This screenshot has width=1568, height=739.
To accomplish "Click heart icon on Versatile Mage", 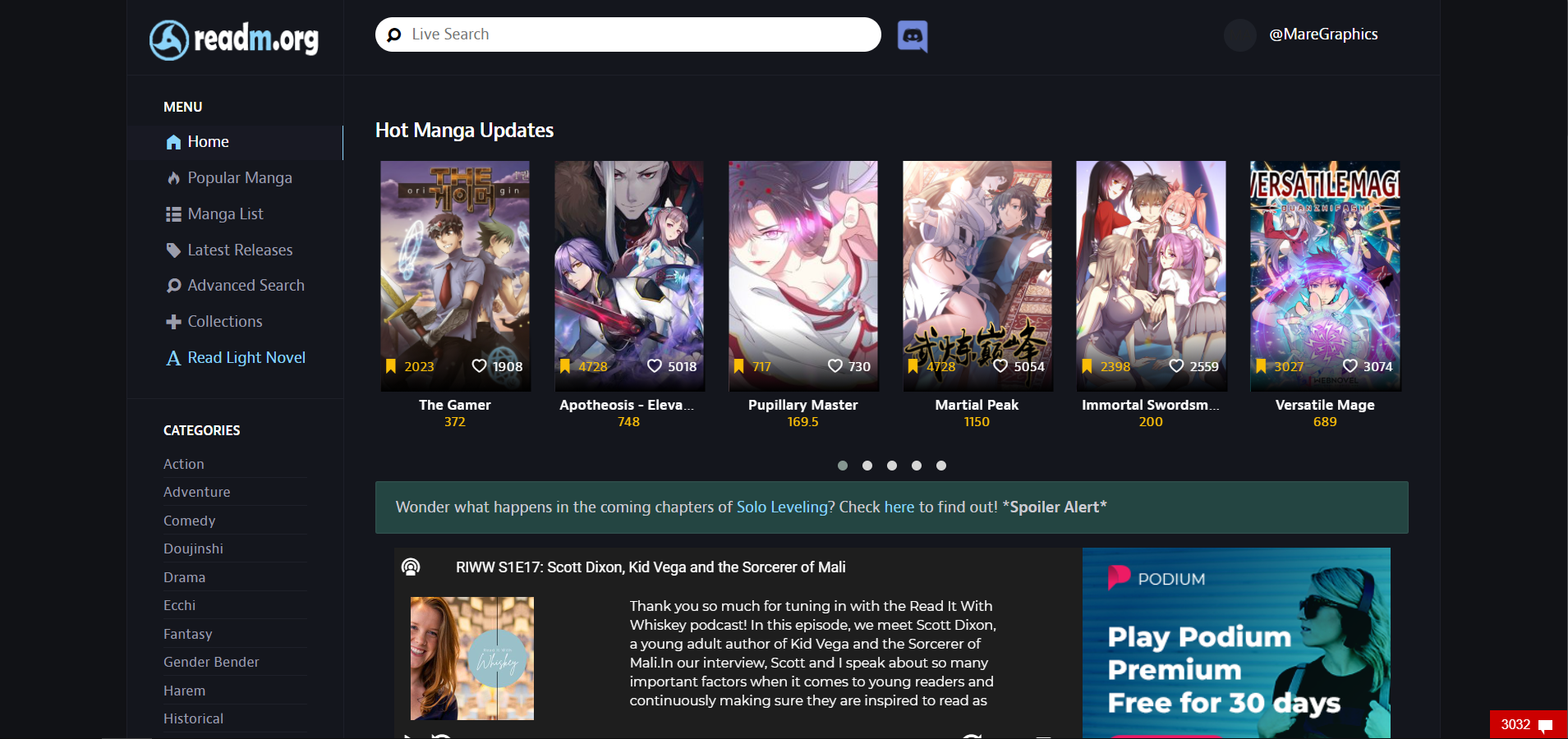I will (x=1350, y=366).
